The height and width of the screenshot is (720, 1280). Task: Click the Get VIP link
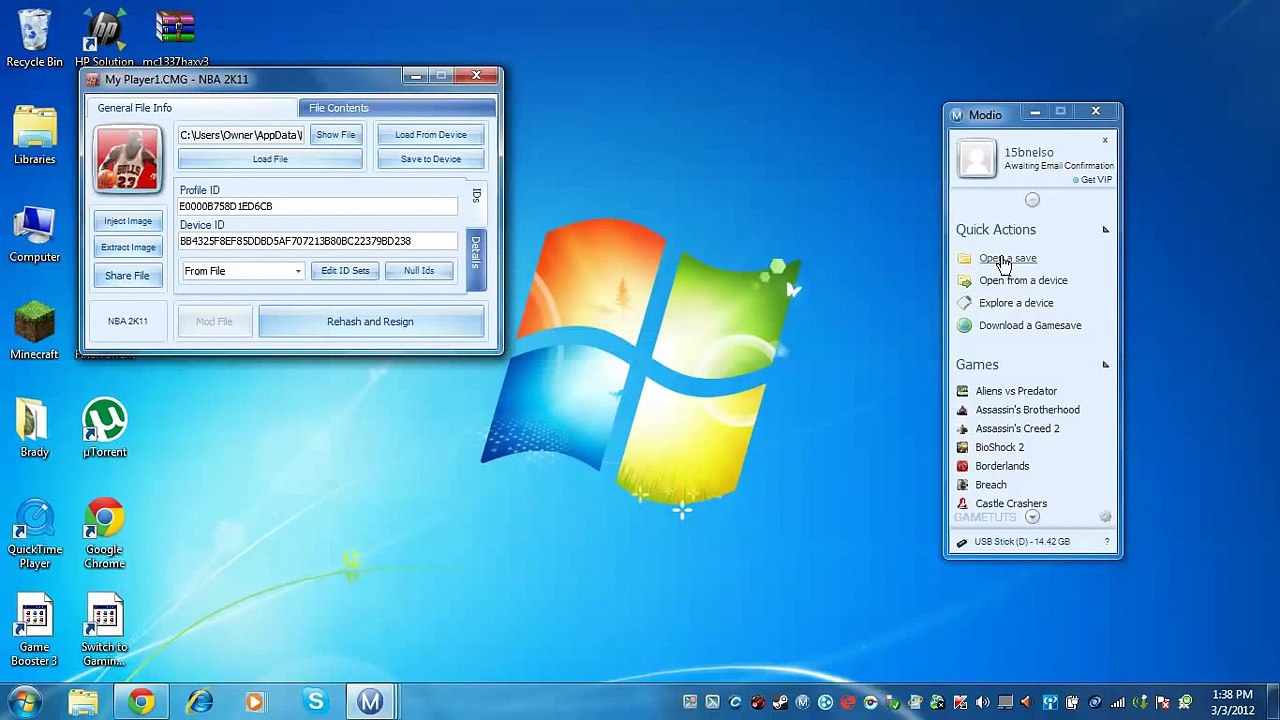click(1096, 180)
